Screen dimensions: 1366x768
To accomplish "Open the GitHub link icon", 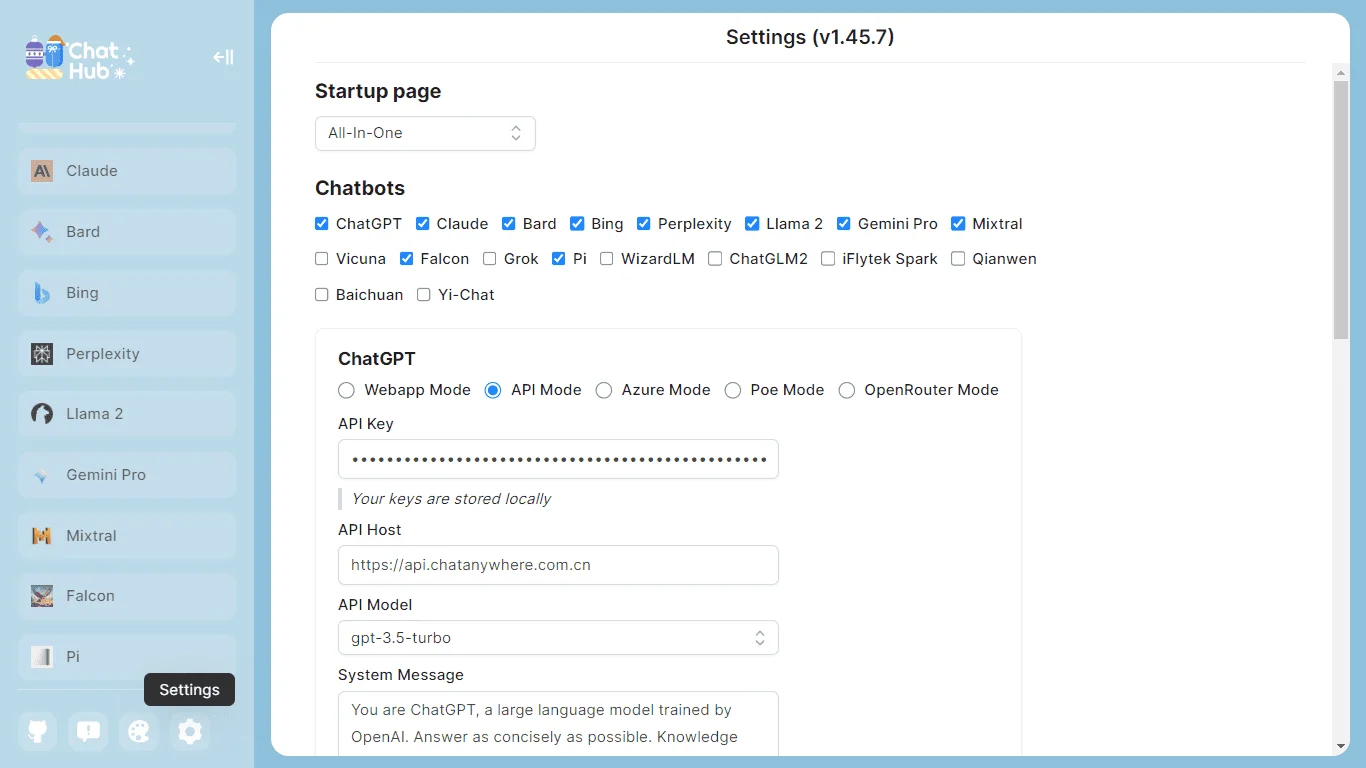I will pyautogui.click(x=38, y=732).
